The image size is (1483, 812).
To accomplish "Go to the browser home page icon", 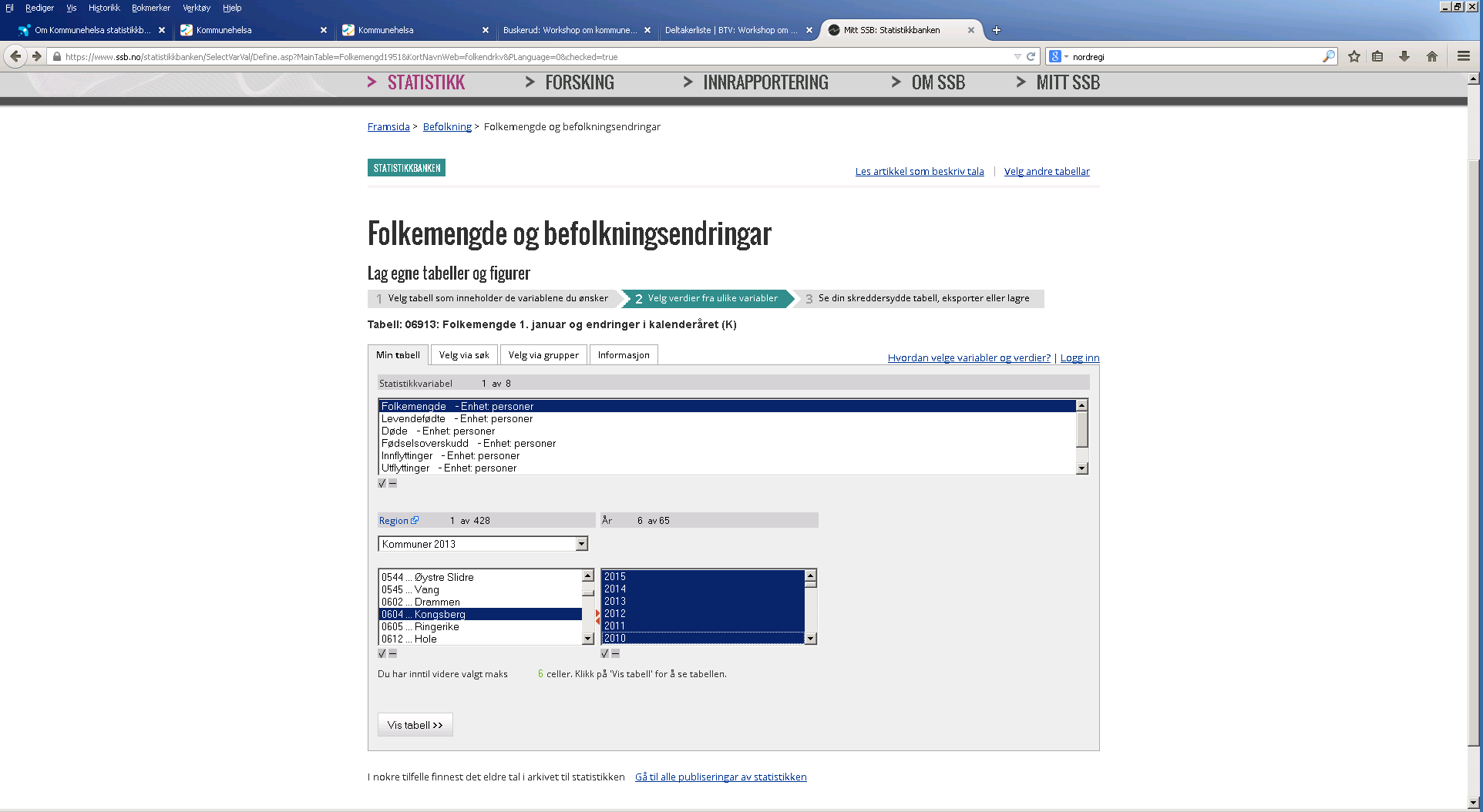I will (1432, 56).
